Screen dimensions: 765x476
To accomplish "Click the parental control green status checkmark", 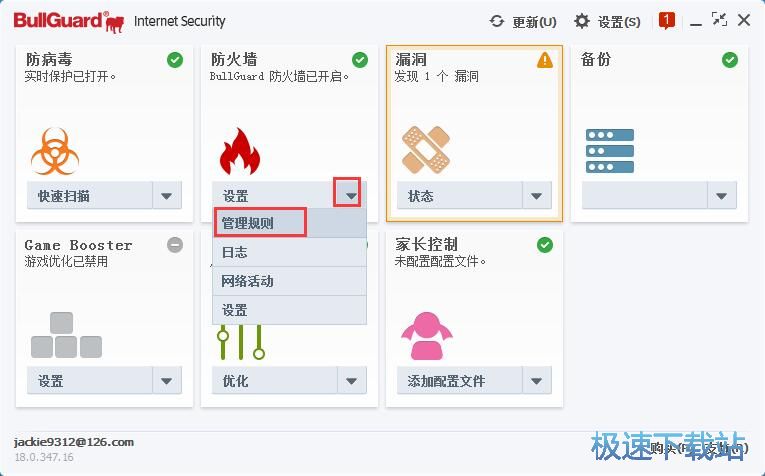I will pos(545,245).
